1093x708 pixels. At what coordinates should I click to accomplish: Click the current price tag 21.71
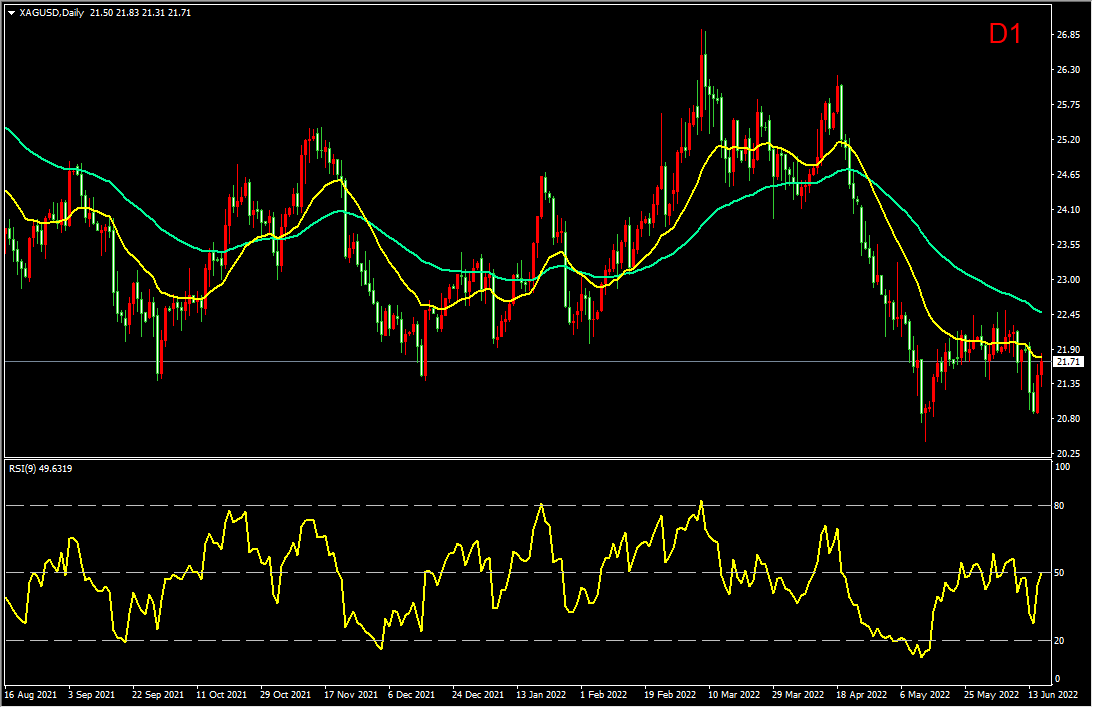[x=1068, y=362]
